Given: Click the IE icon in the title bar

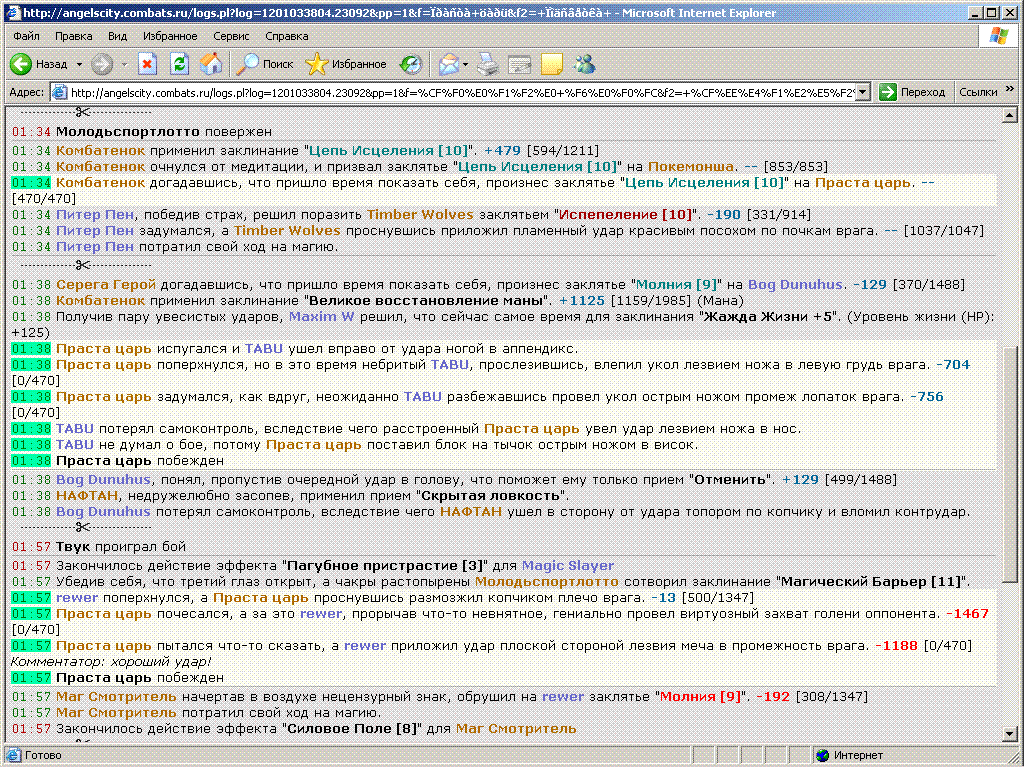Looking at the screenshot, I should 12,12.
